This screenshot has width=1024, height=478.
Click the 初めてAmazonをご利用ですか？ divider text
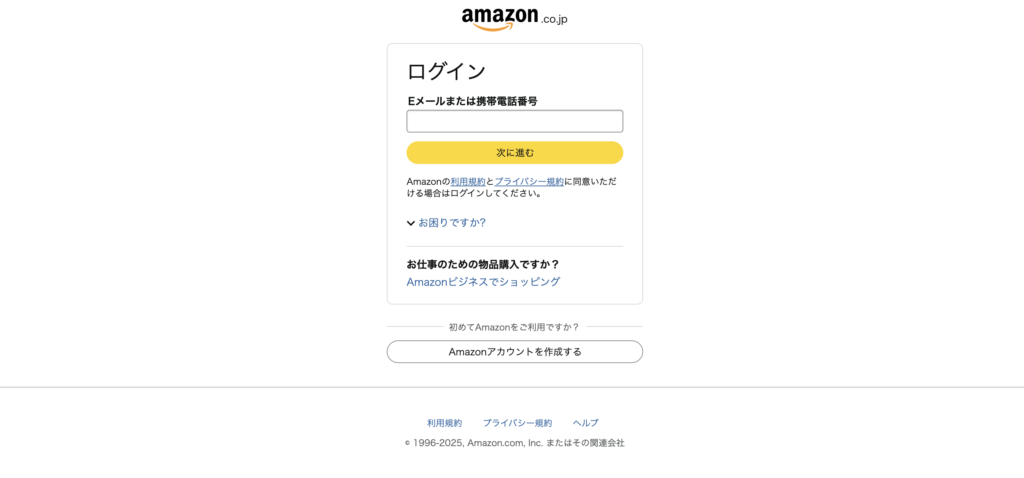[x=515, y=327]
